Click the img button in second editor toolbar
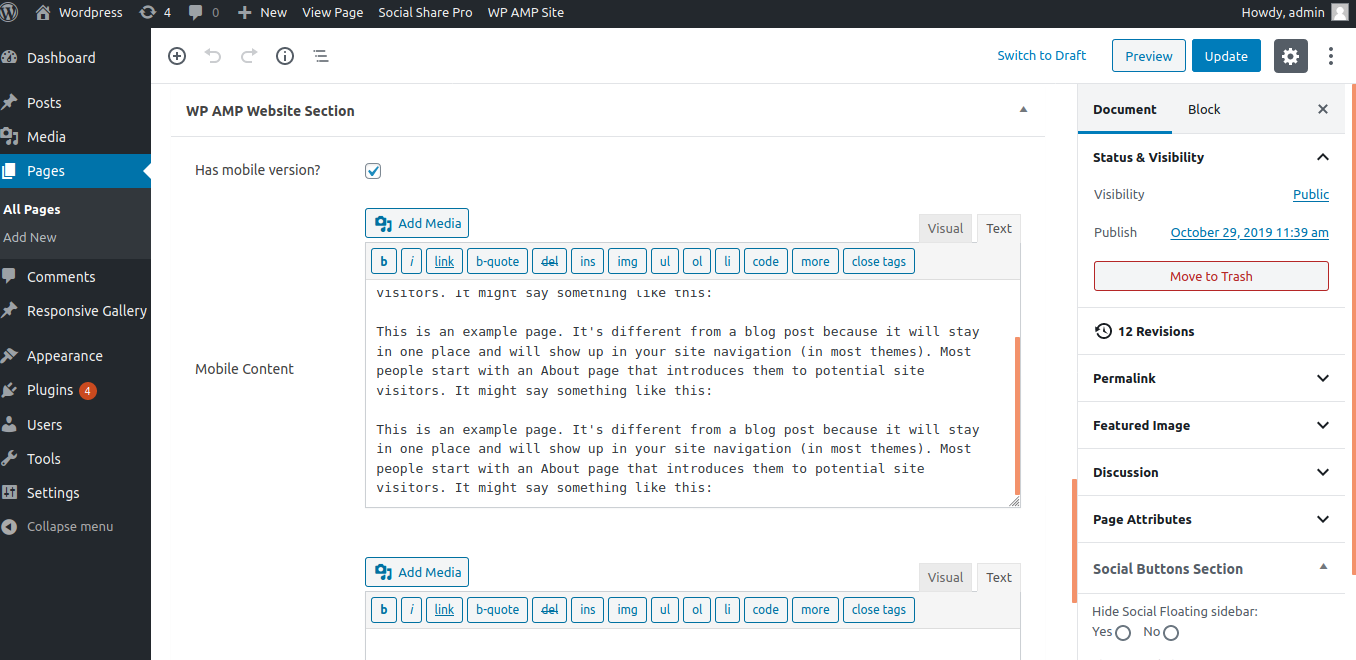1356x660 pixels. point(627,610)
